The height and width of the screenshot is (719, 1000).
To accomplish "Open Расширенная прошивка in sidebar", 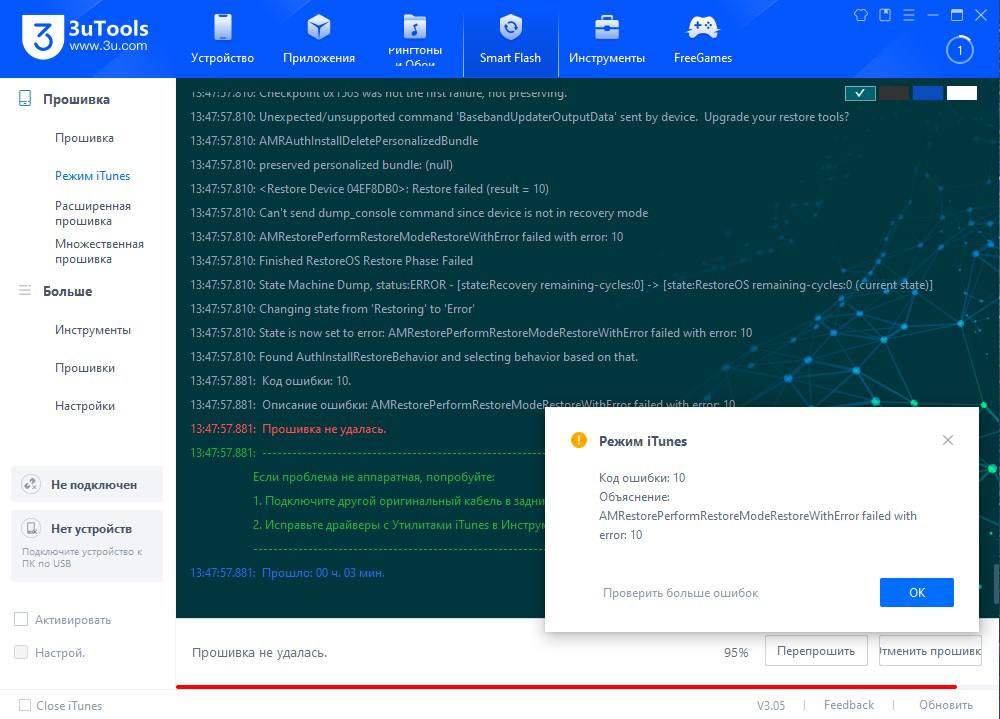I will point(92,213).
